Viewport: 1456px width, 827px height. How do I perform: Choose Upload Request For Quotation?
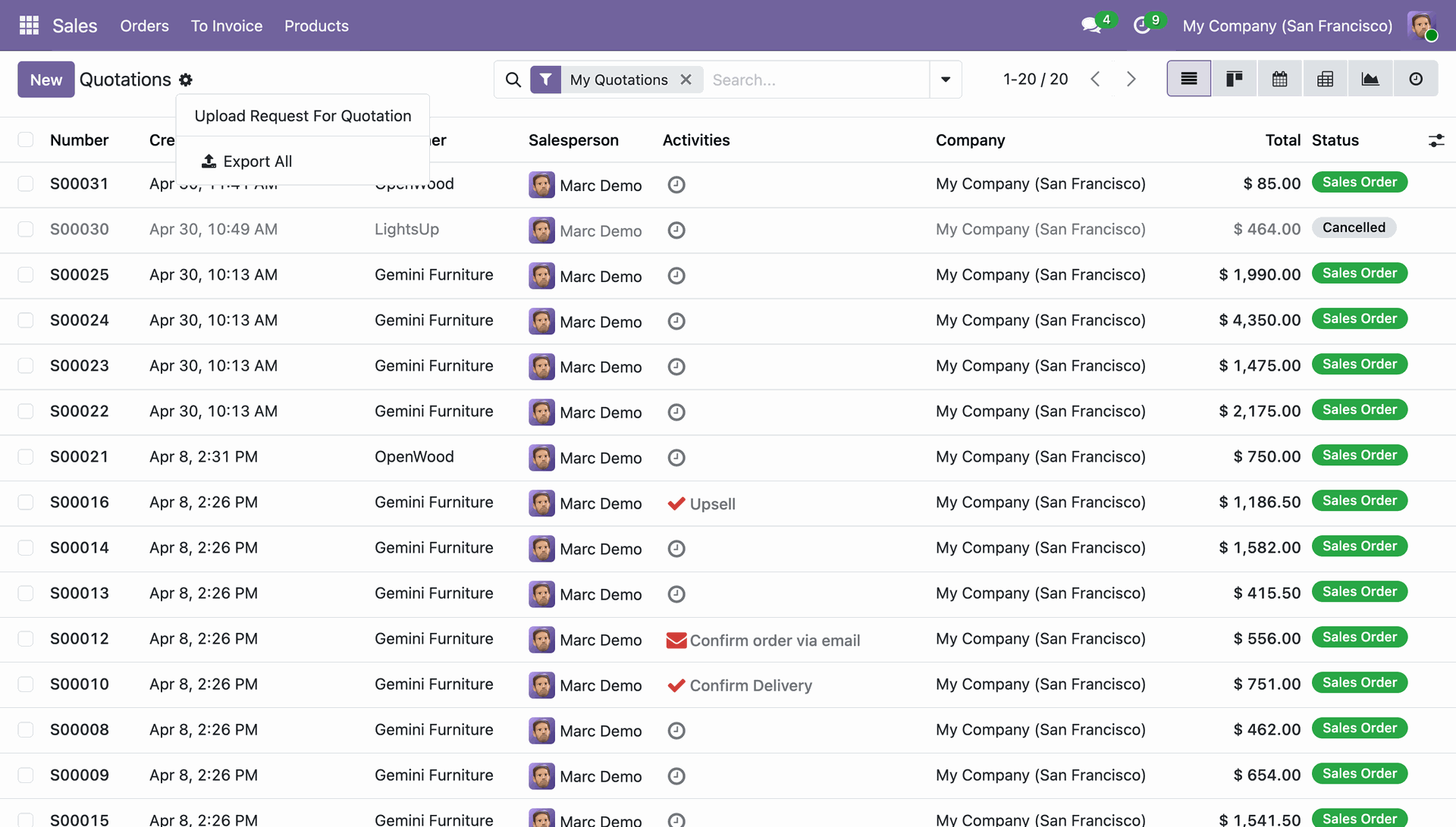pos(303,116)
